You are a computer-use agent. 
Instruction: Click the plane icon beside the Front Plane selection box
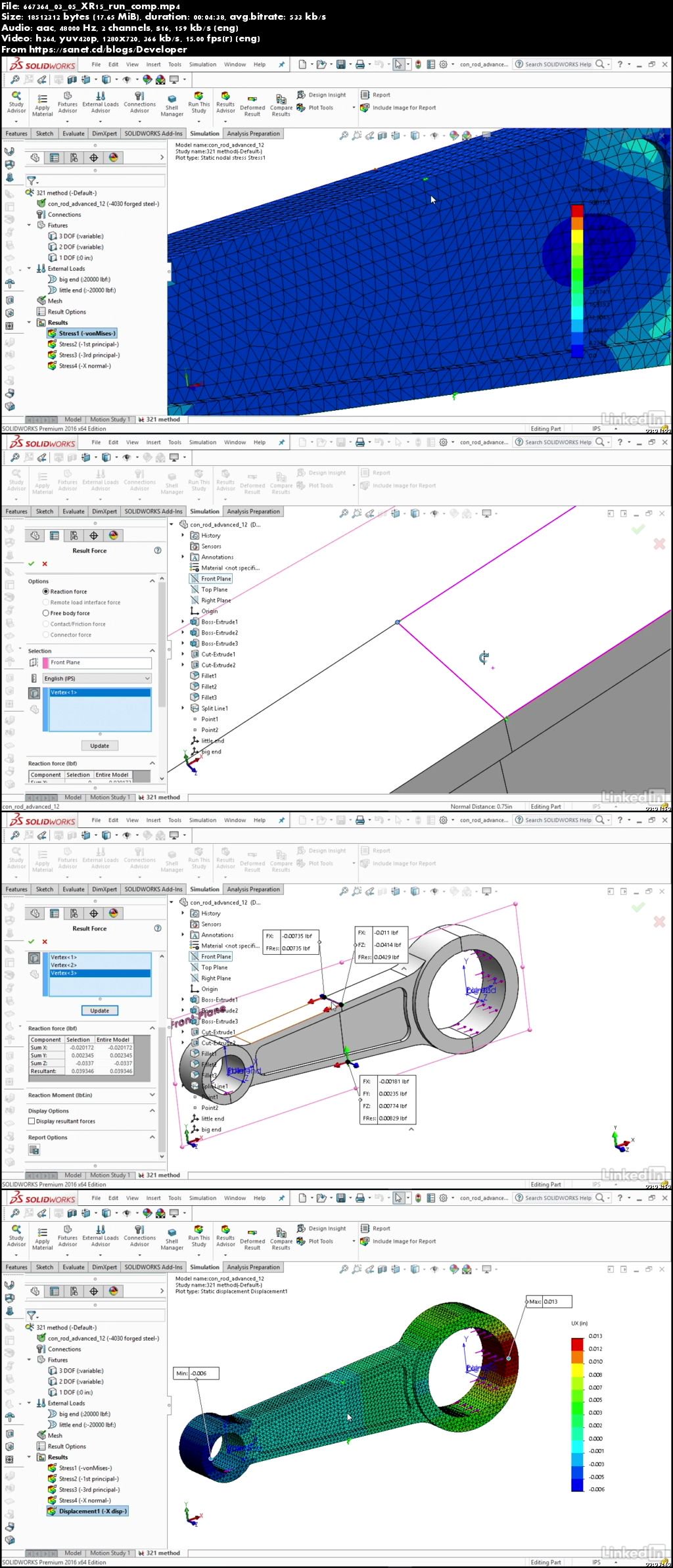point(34,662)
